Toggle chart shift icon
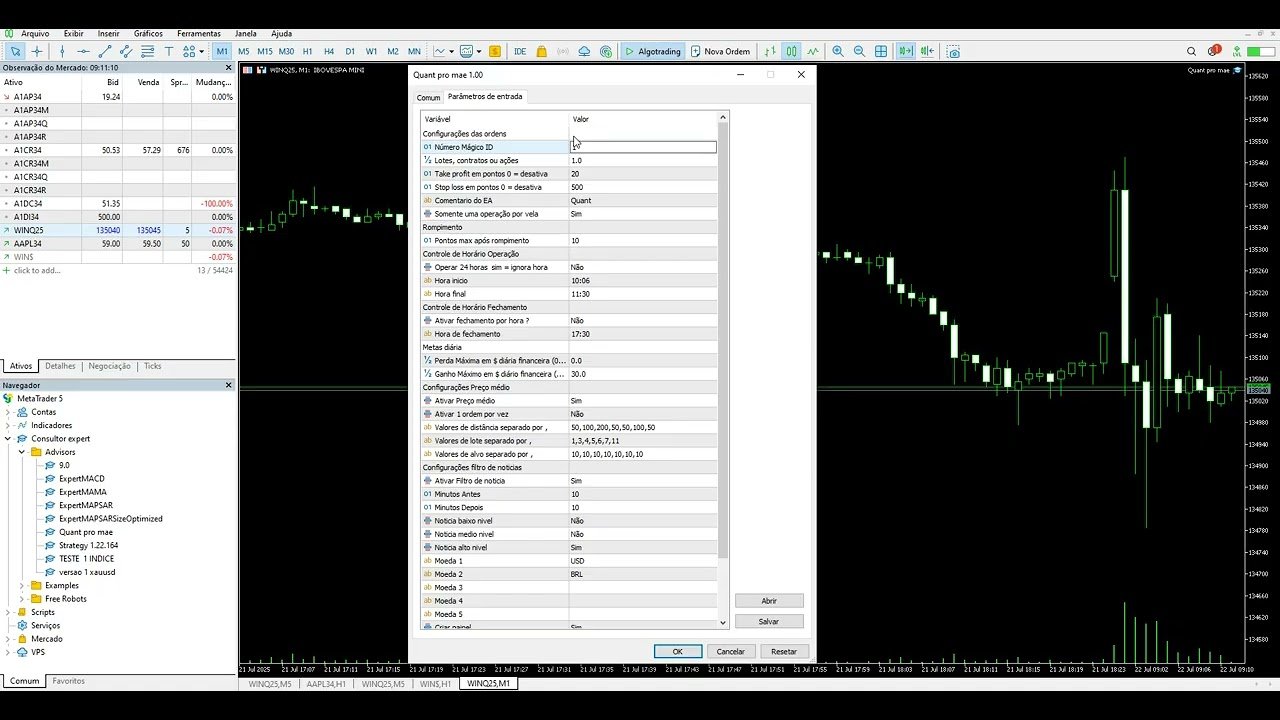 pyautogui.click(x=928, y=51)
